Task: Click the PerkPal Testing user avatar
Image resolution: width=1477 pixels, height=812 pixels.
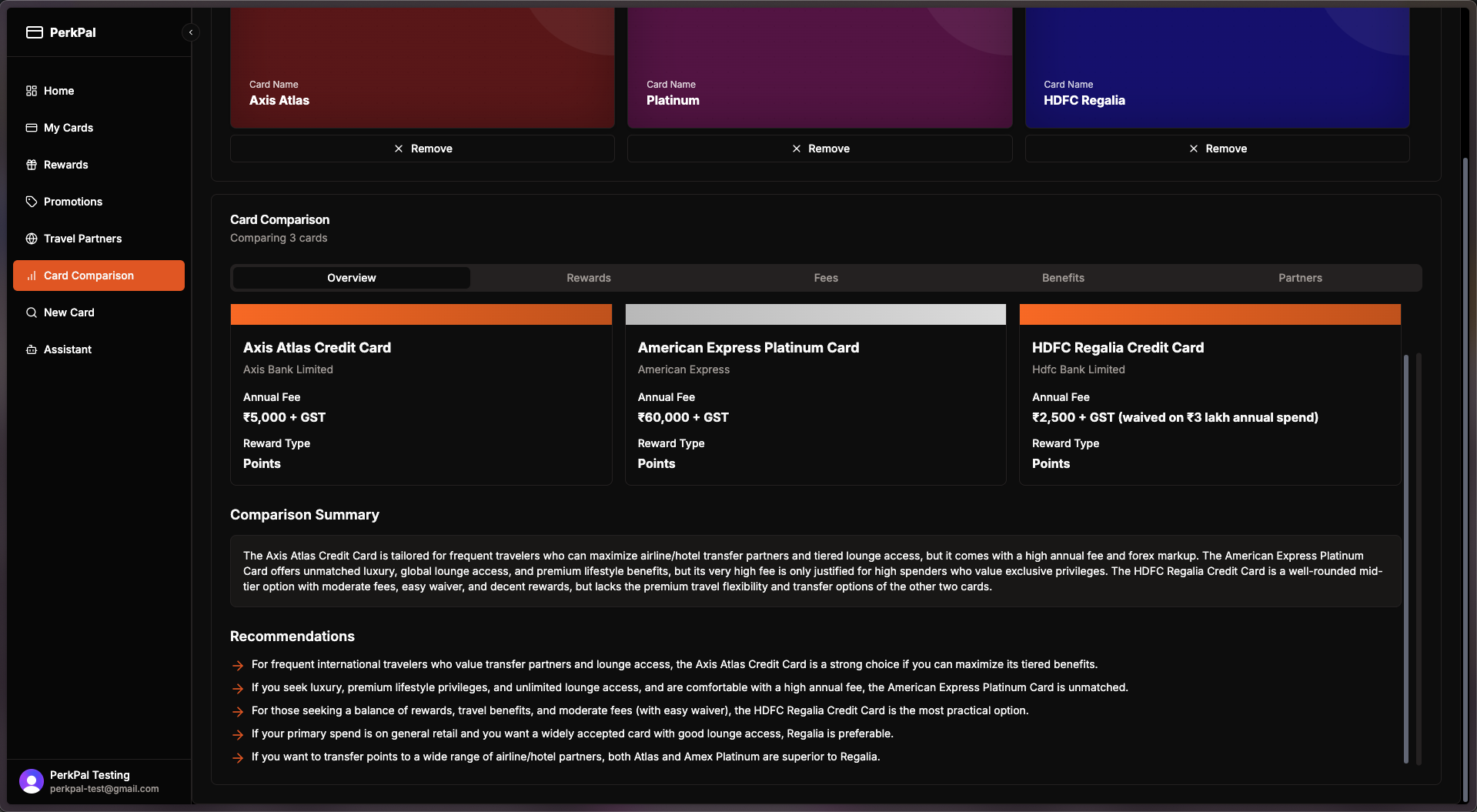Action: [x=32, y=781]
